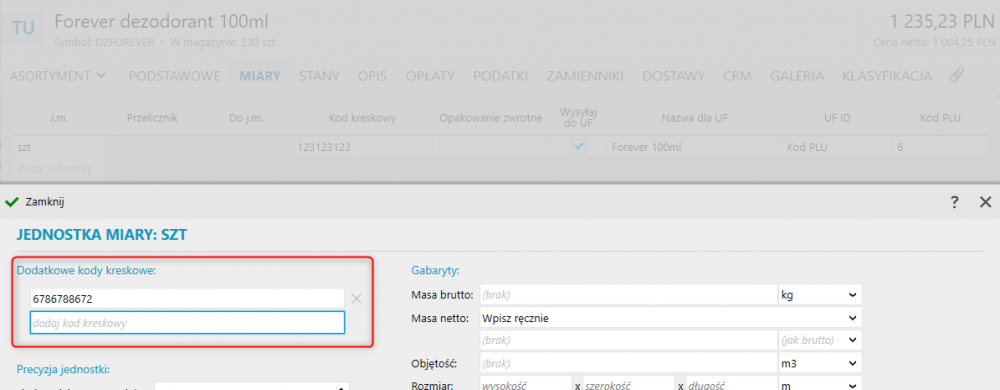
Task: Close the Jednostka miary panel with X
Action: 985,203
